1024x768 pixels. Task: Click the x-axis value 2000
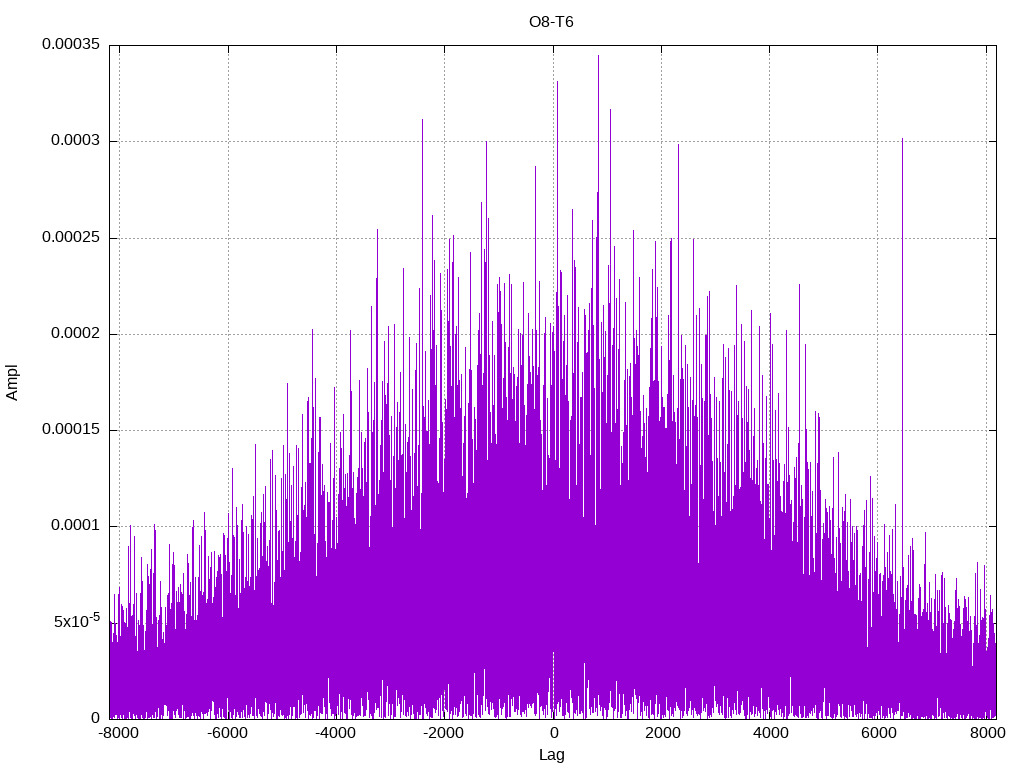point(662,733)
